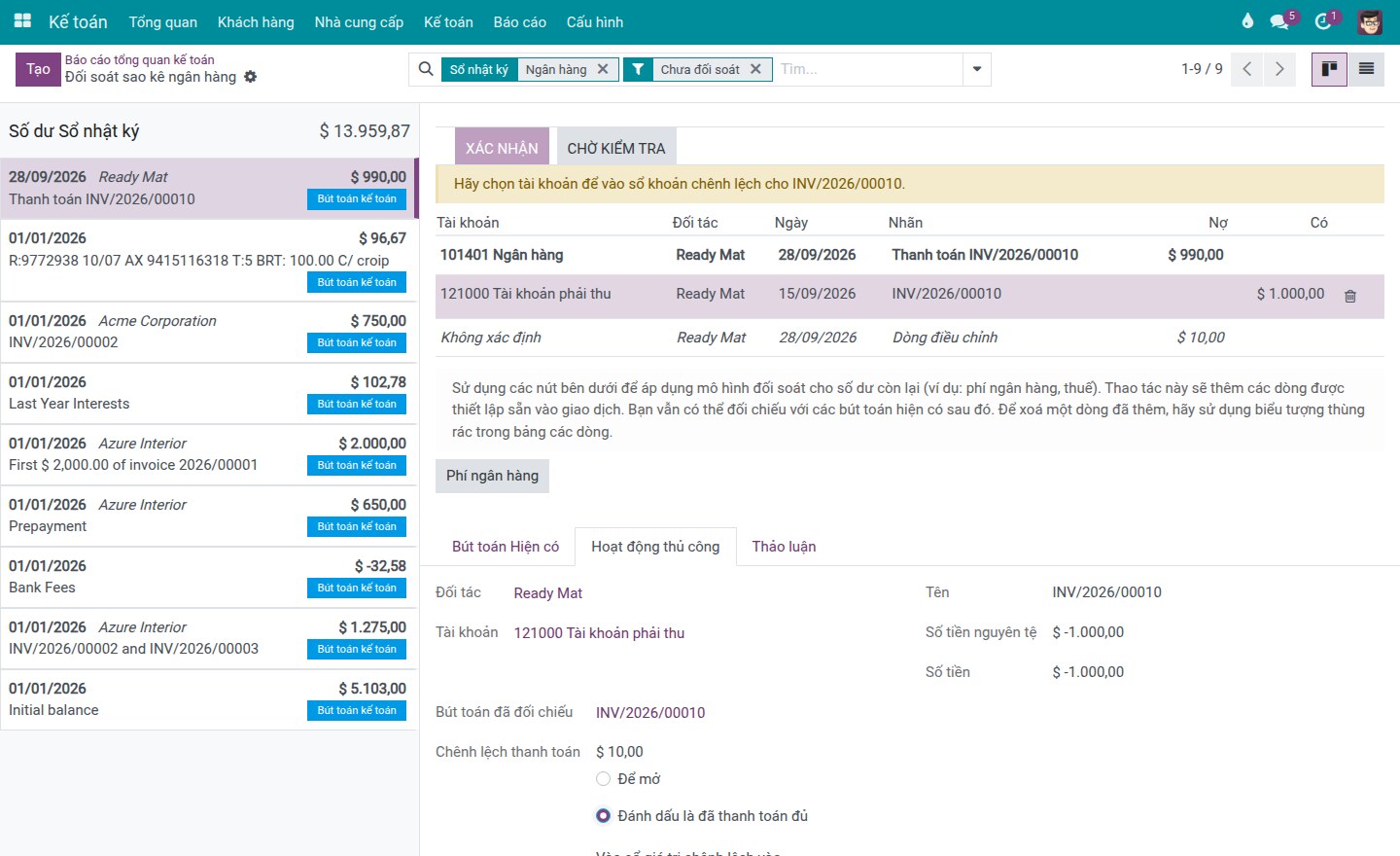The width and height of the screenshot is (1400, 856).
Task: Open the apps grid menu icon
Action: (x=23, y=20)
